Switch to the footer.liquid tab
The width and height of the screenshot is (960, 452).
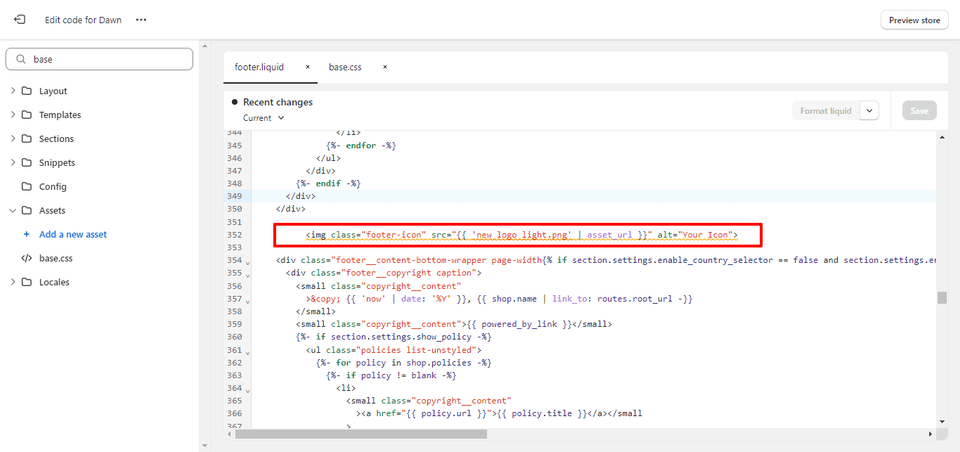[x=259, y=67]
